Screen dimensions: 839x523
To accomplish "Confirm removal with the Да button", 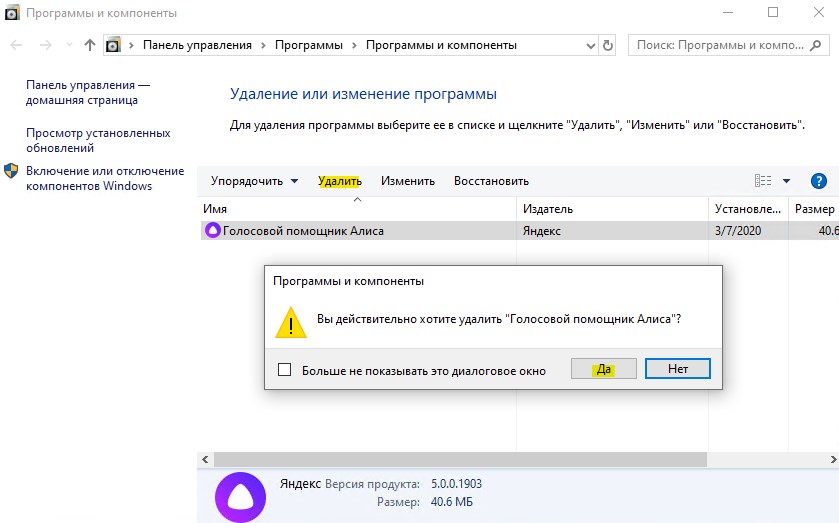I will click(x=604, y=369).
